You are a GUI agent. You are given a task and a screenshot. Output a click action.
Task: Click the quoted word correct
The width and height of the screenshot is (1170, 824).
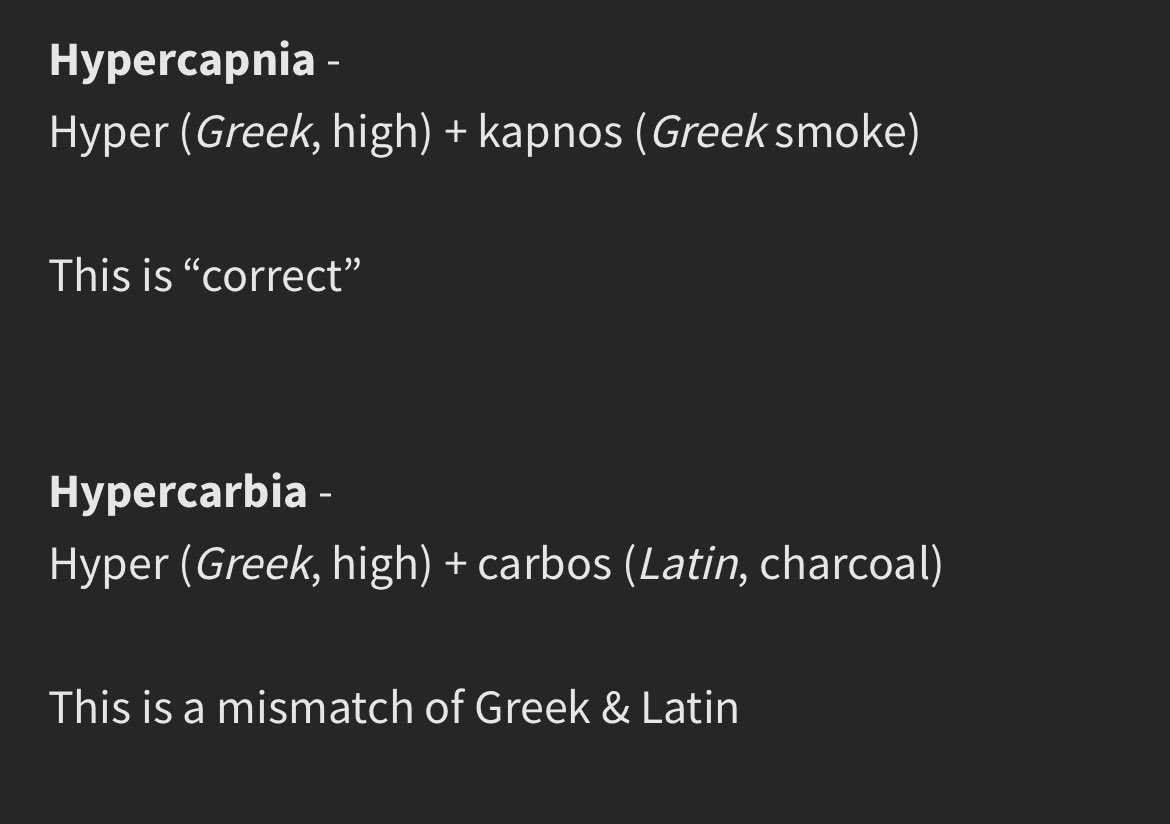coord(272,276)
